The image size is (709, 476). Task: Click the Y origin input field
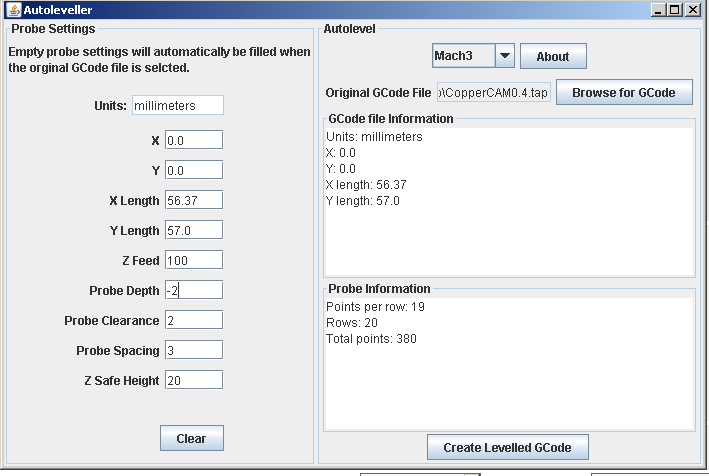pos(194,170)
